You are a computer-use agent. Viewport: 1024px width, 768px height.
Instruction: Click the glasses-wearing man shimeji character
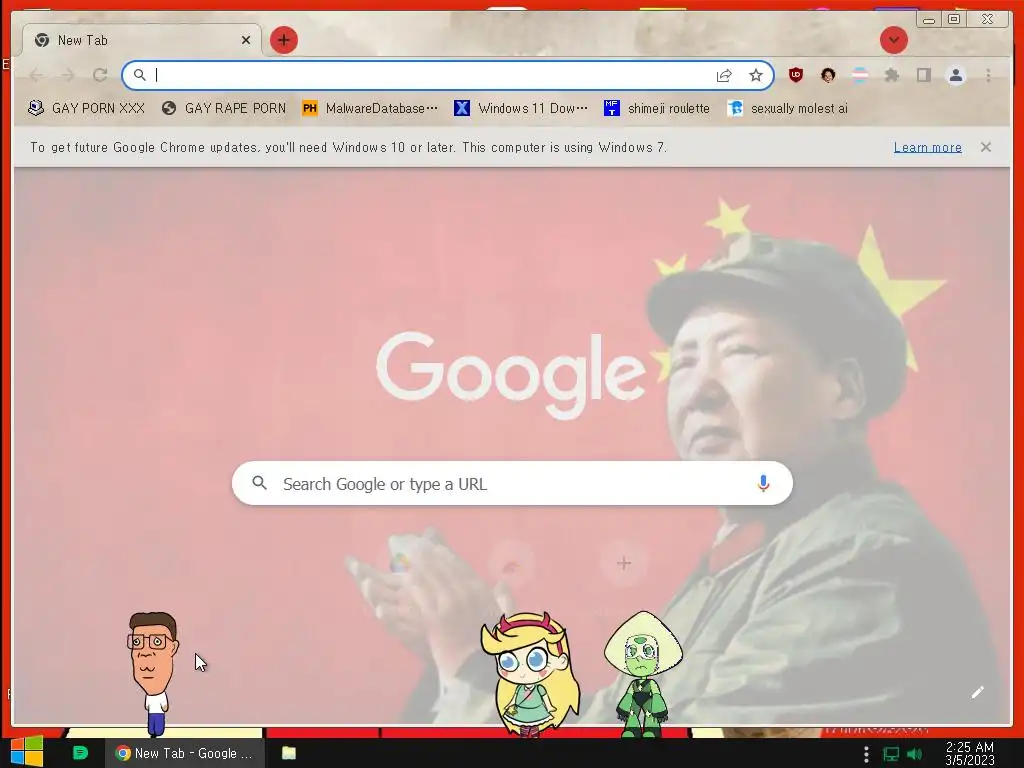click(x=153, y=673)
